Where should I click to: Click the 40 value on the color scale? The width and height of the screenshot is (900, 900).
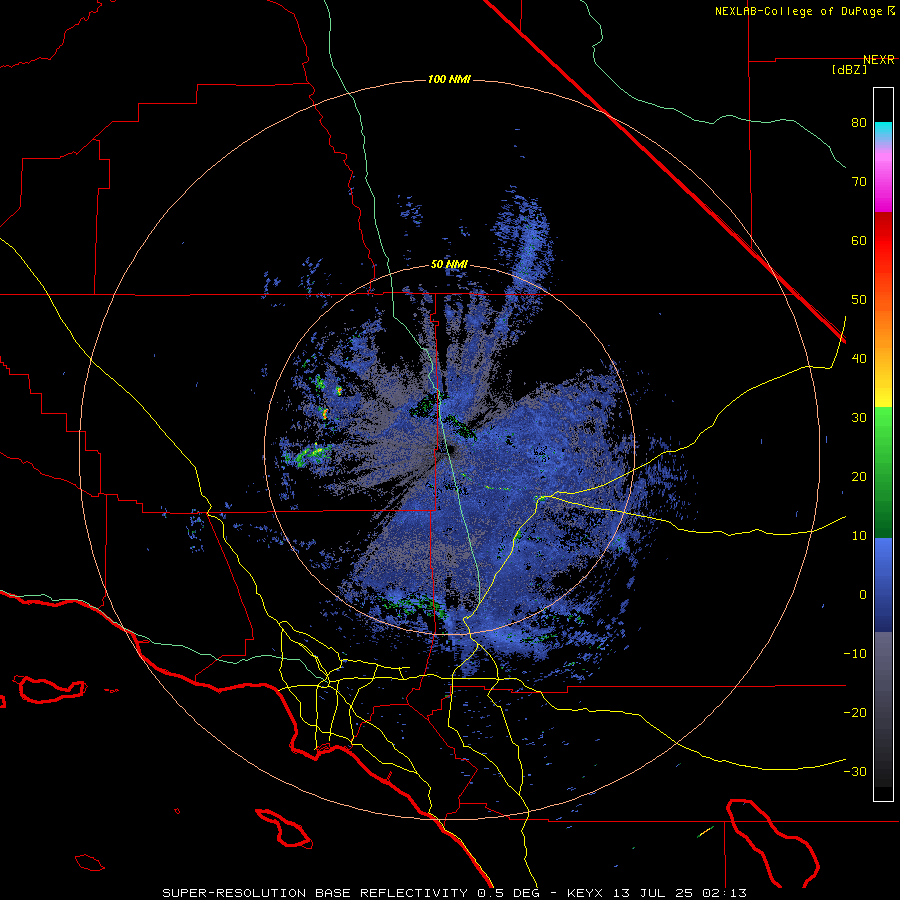coord(859,359)
